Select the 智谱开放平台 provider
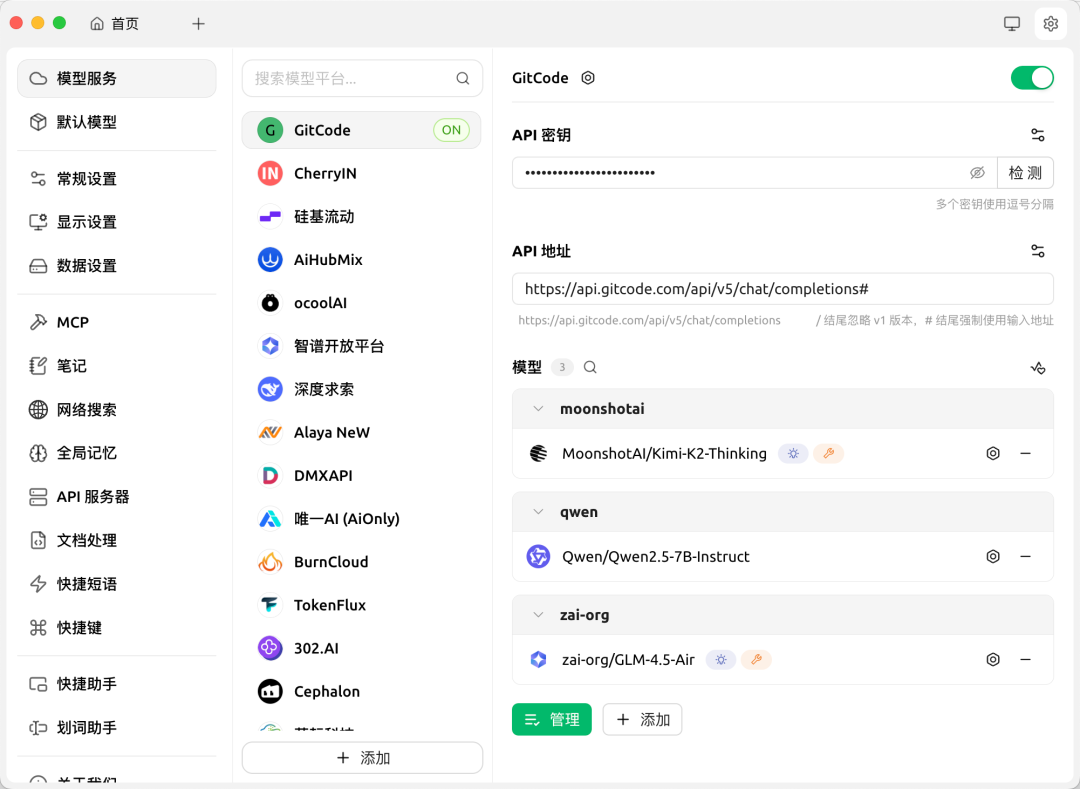 [x=362, y=346]
